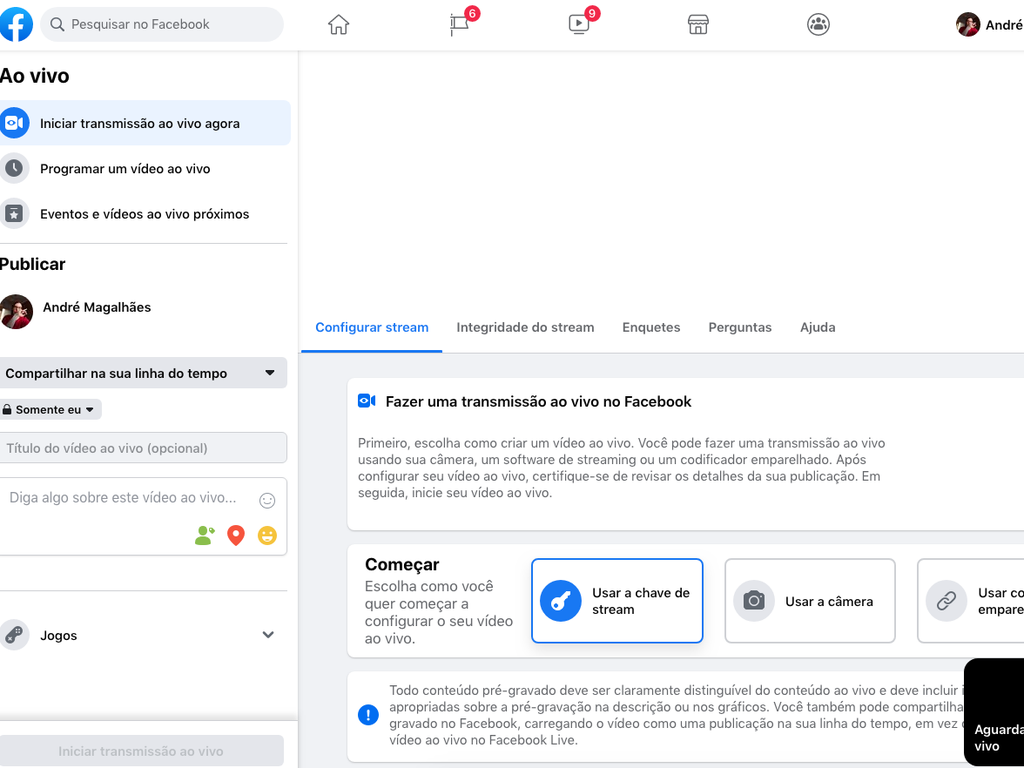The image size is (1024, 768).
Task: Click the Diga algo sobre este vídeo field
Action: [x=123, y=498]
